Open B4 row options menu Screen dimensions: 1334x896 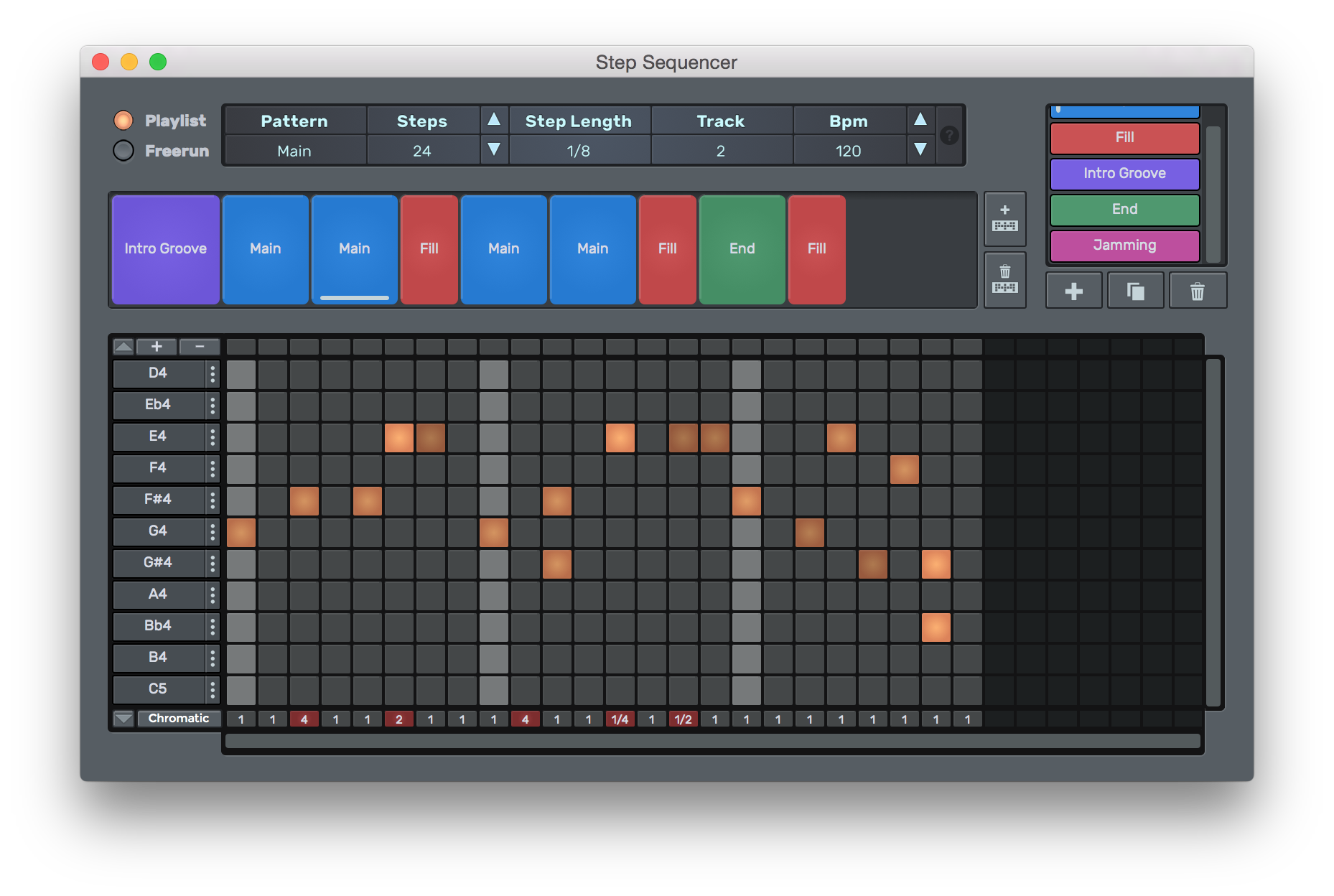click(x=213, y=658)
